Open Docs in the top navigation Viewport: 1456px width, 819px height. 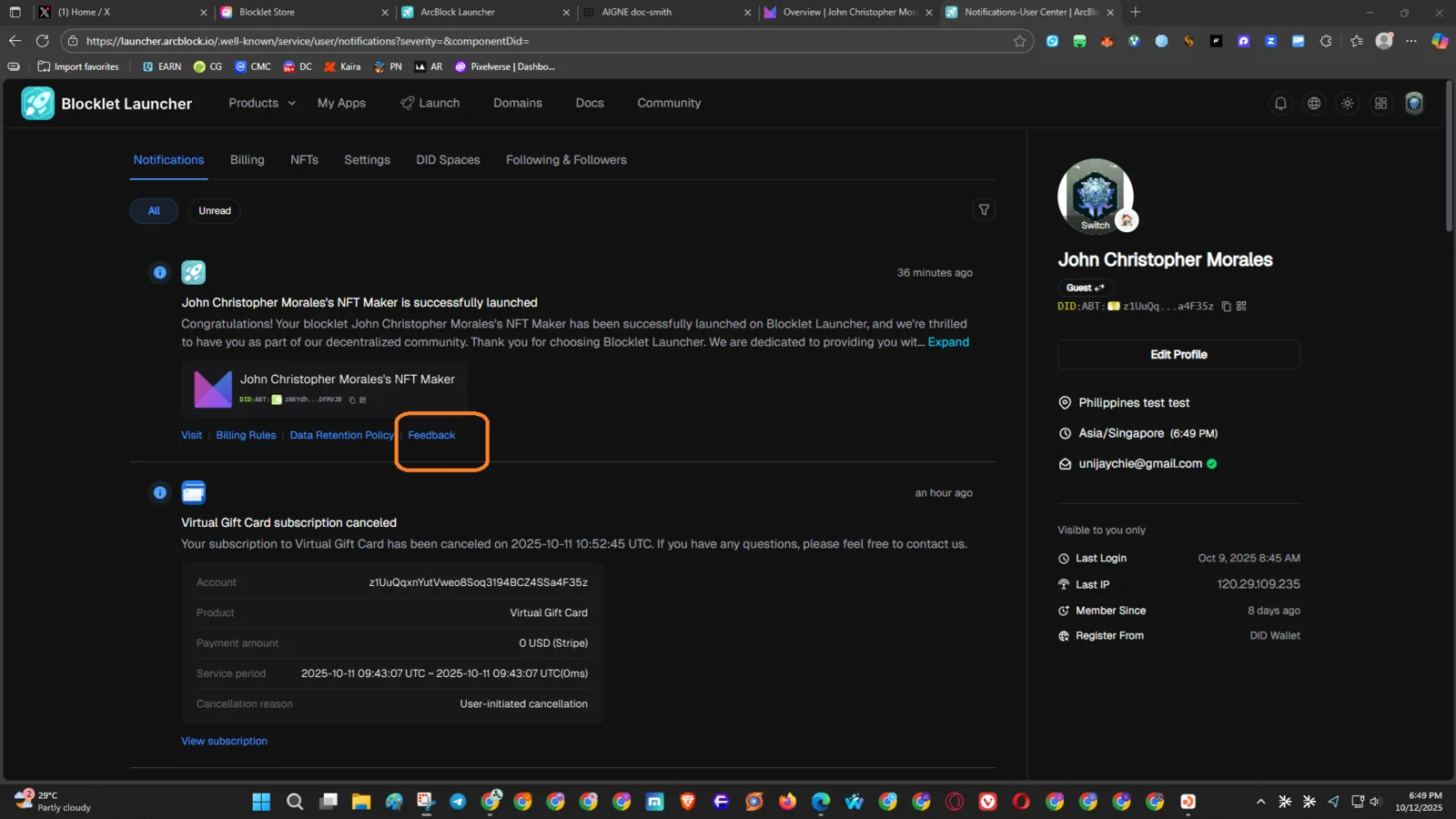coord(590,104)
